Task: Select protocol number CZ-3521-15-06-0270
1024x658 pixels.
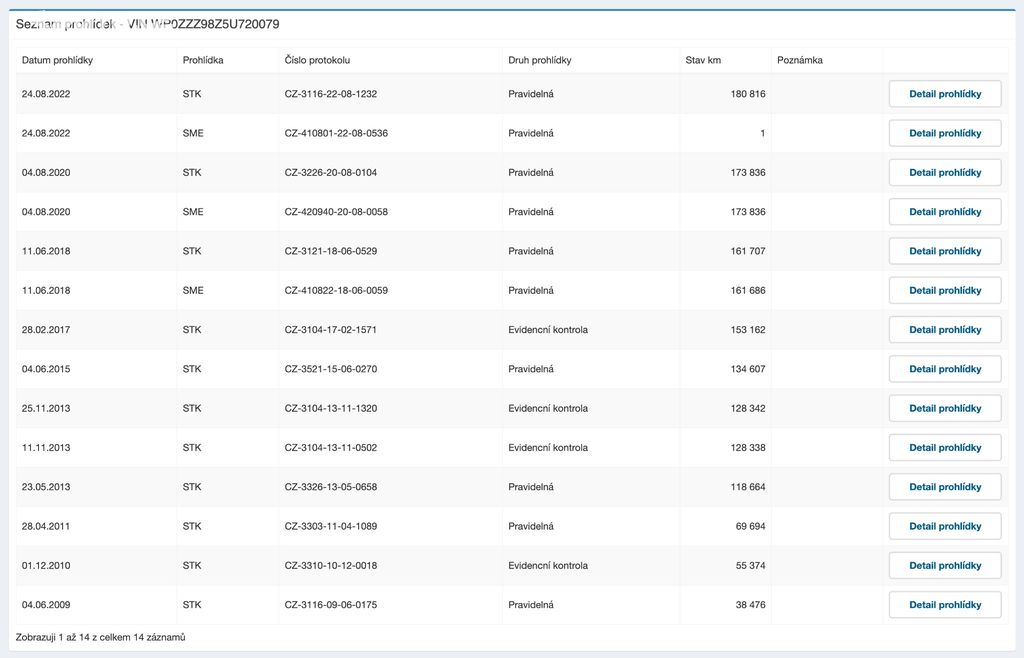Action: 330,369
